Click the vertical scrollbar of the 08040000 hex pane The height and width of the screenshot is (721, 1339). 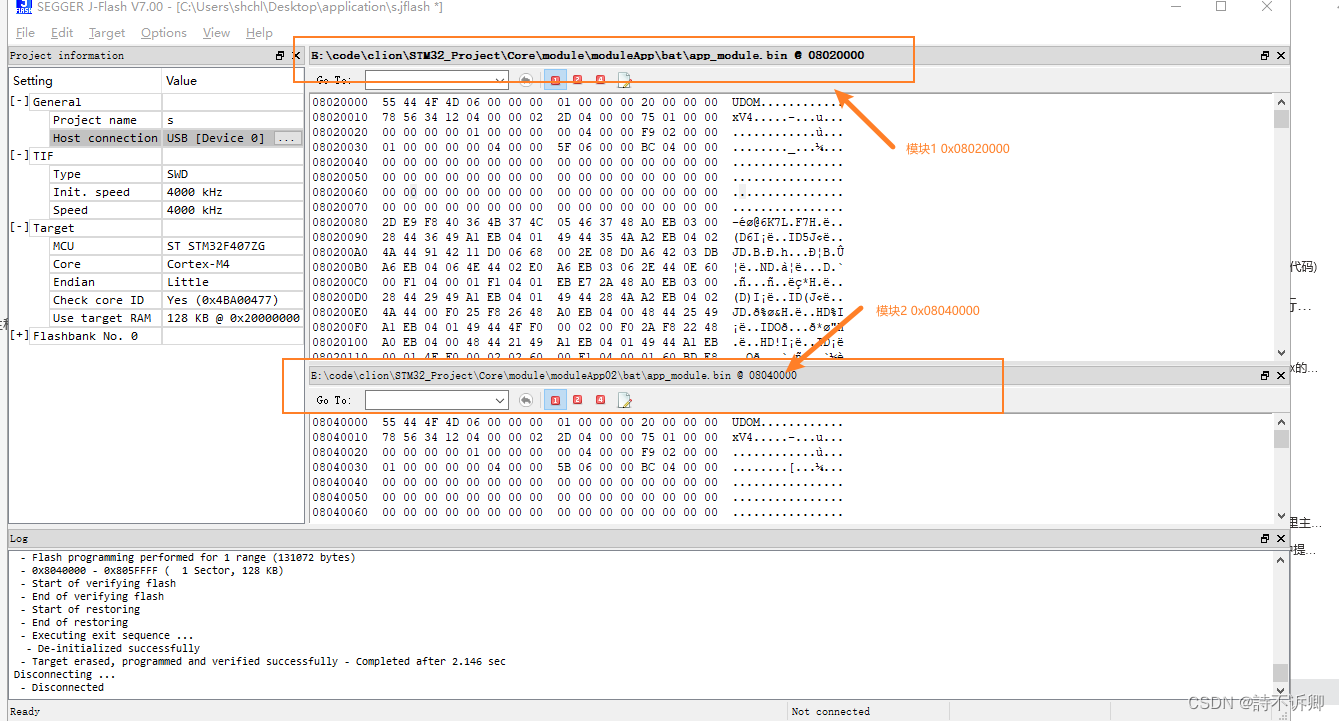[1281, 468]
